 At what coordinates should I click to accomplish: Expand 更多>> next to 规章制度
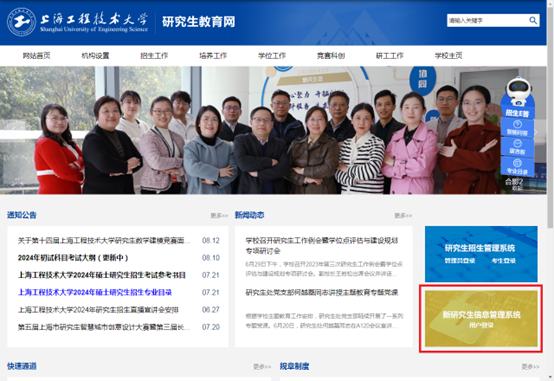coord(530,367)
